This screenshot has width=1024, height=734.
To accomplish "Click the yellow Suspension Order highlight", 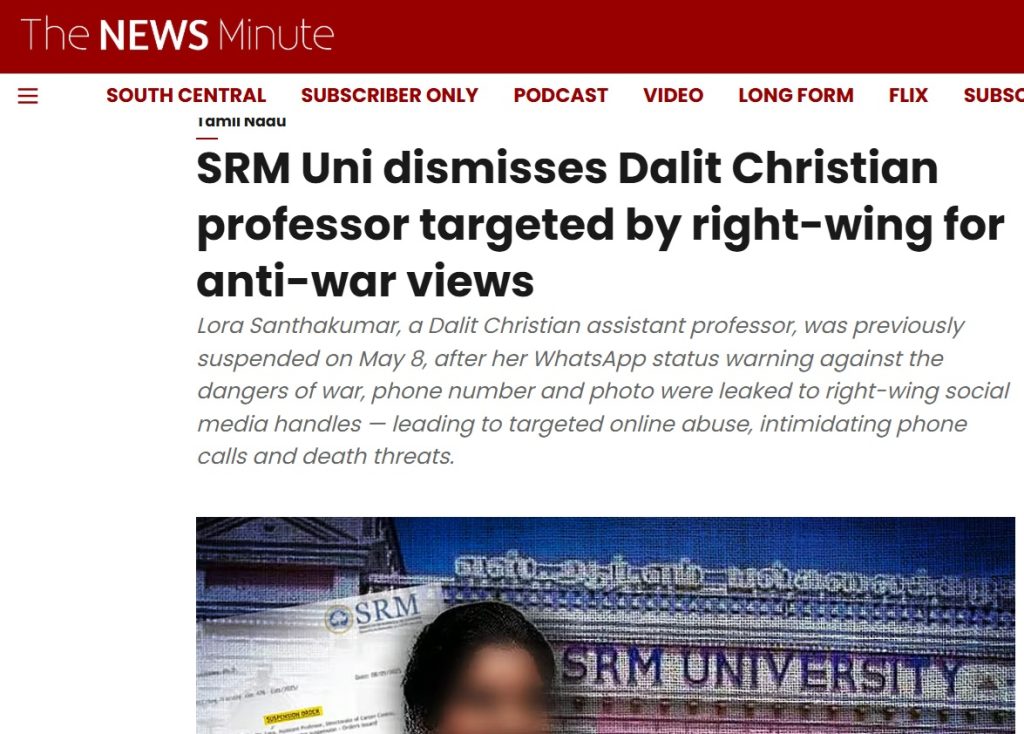I will (x=293, y=715).
